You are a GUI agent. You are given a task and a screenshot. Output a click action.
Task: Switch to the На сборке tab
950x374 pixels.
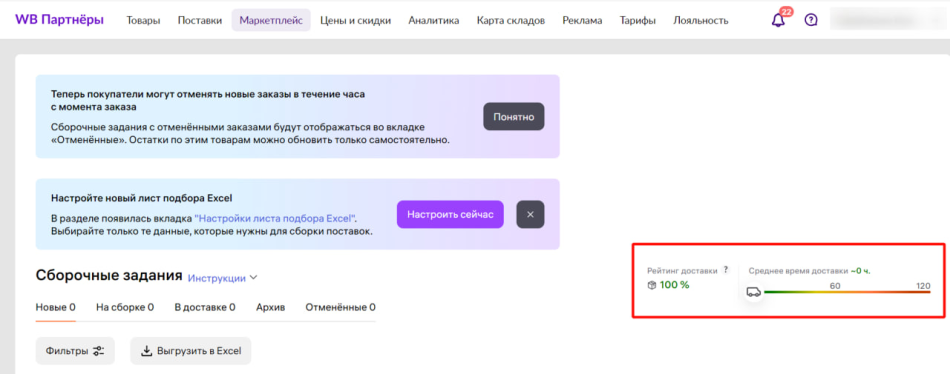pyautogui.click(x=125, y=307)
